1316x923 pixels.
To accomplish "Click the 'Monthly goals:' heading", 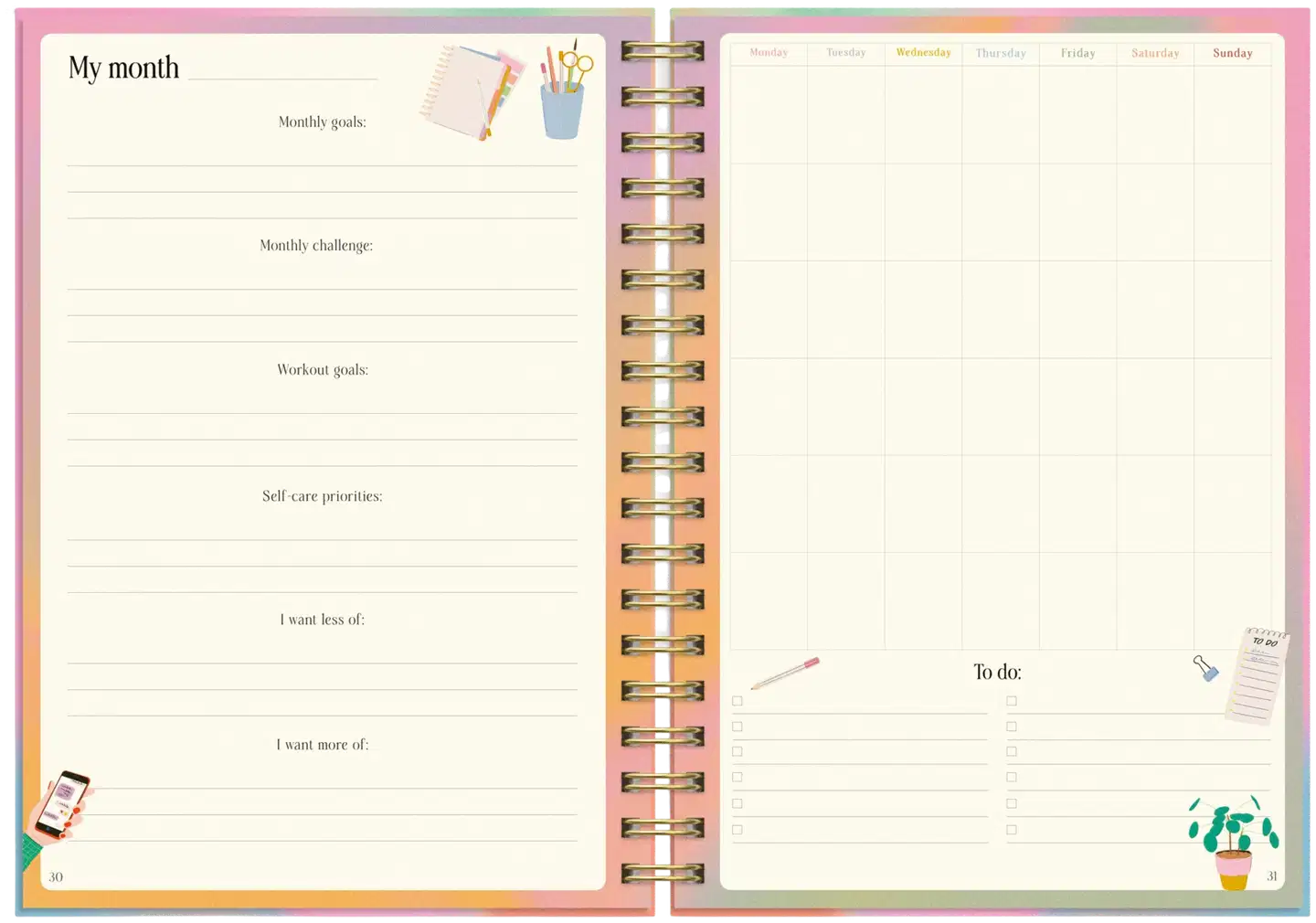I will [323, 122].
